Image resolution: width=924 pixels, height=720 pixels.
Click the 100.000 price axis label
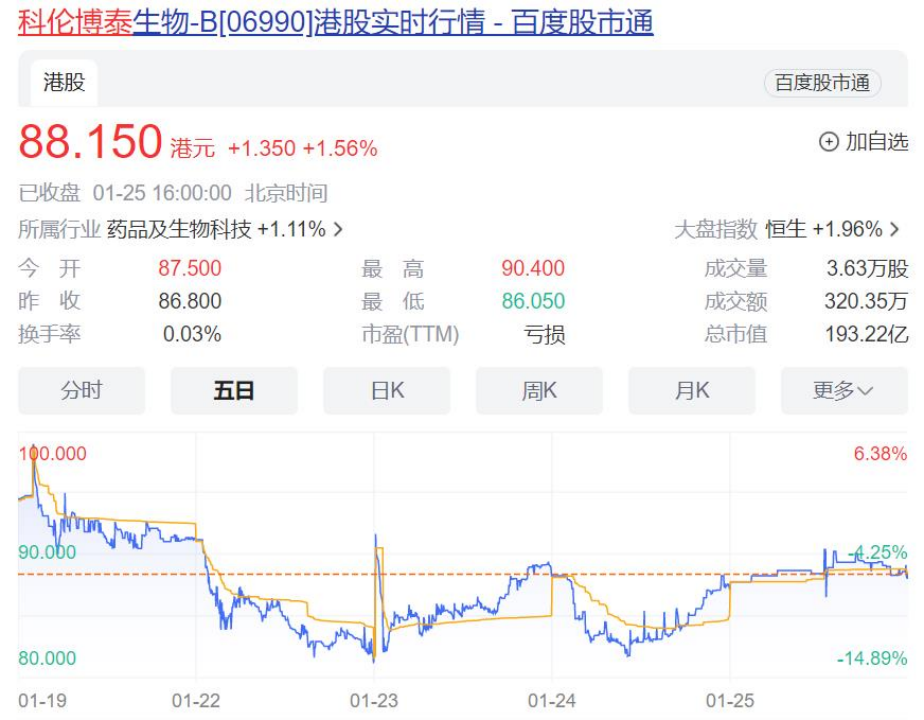(x=52, y=454)
